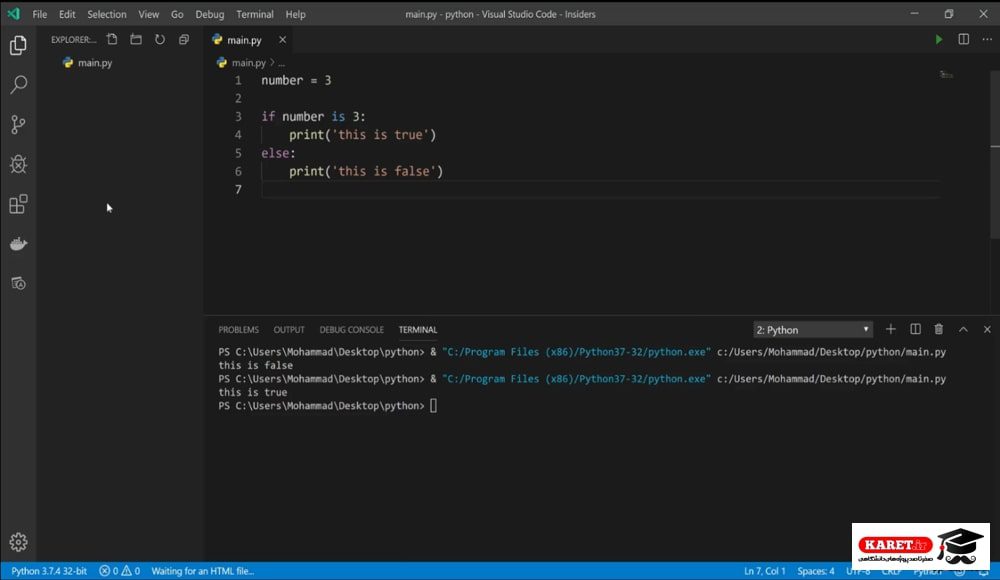Split the editor to the right
The width and height of the screenshot is (1000, 580).
click(964, 40)
